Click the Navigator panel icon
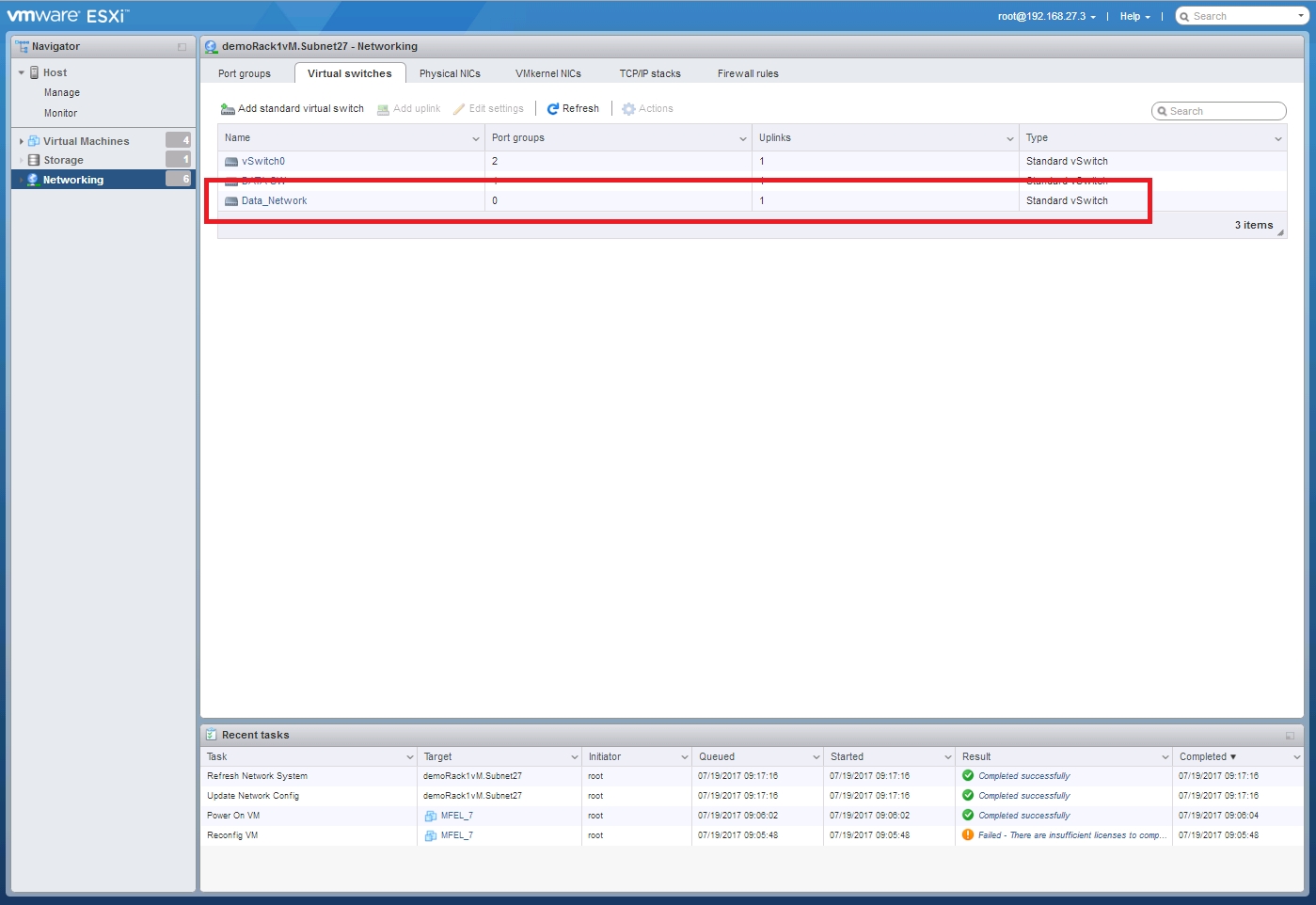1316x905 pixels. pyautogui.click(x=22, y=46)
